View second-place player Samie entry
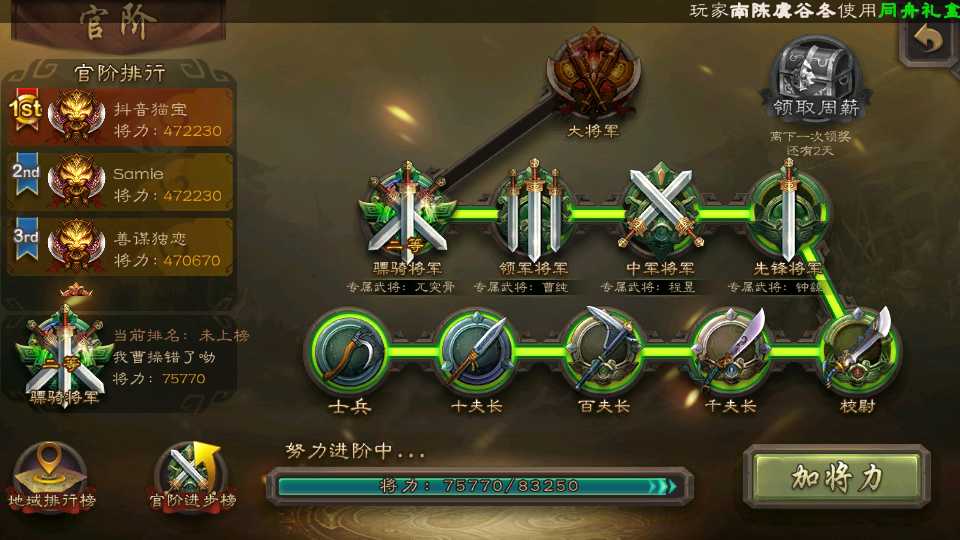Viewport: 960px width, 540px height. 121,182
